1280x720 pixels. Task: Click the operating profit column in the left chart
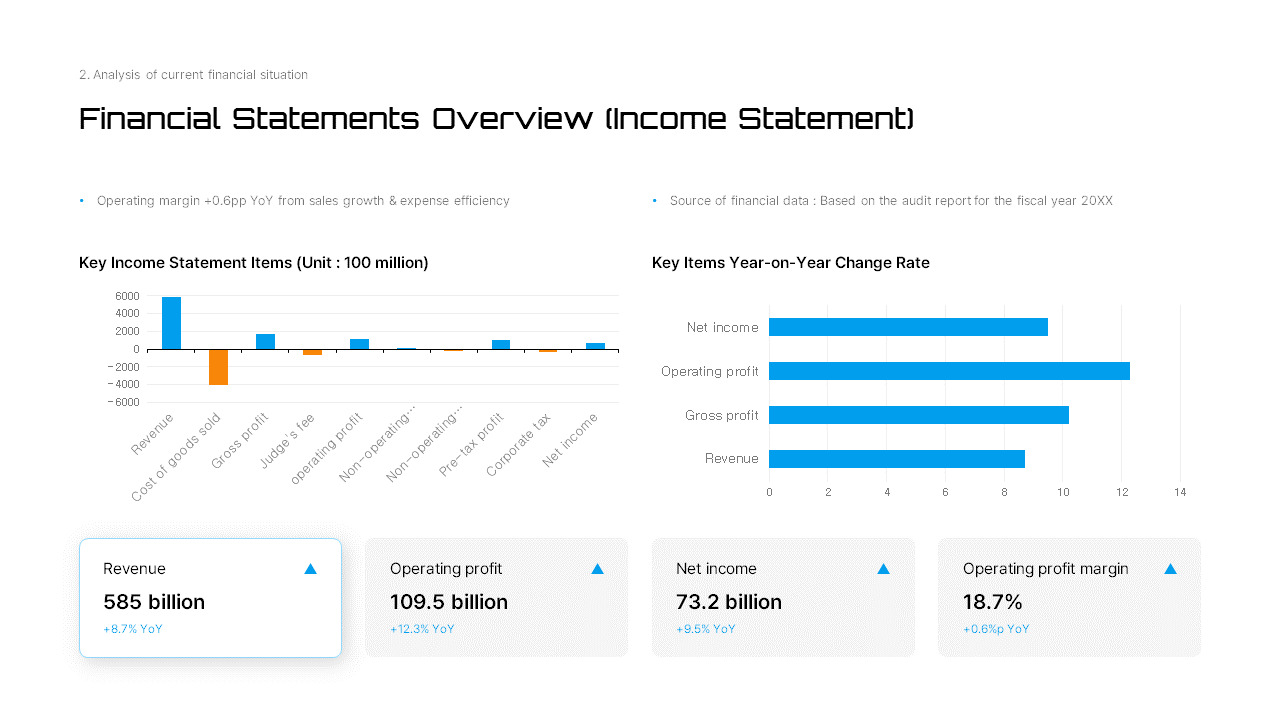pos(359,344)
